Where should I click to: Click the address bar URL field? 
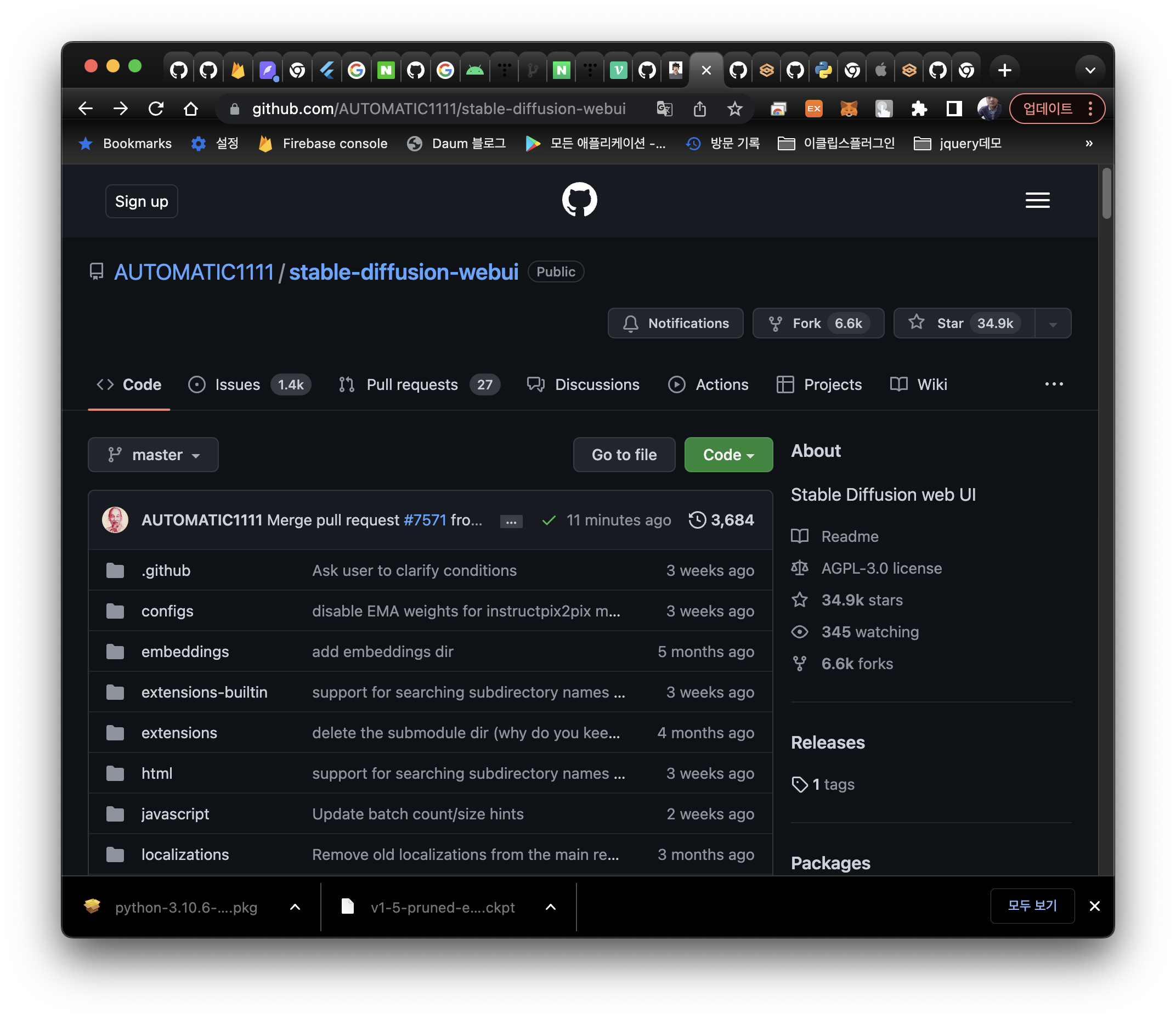(x=438, y=109)
